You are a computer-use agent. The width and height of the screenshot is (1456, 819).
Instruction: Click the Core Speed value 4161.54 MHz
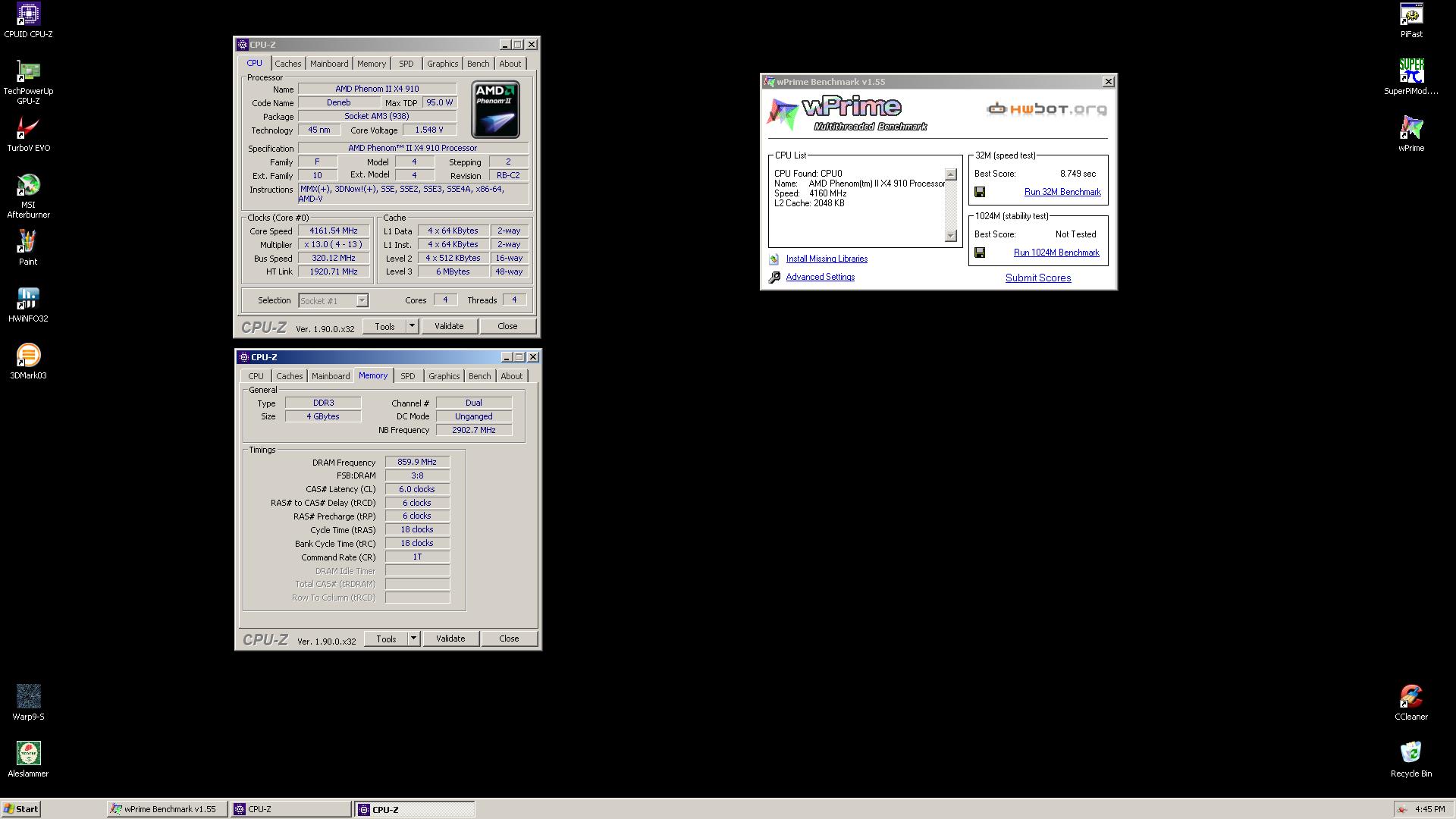(x=334, y=231)
